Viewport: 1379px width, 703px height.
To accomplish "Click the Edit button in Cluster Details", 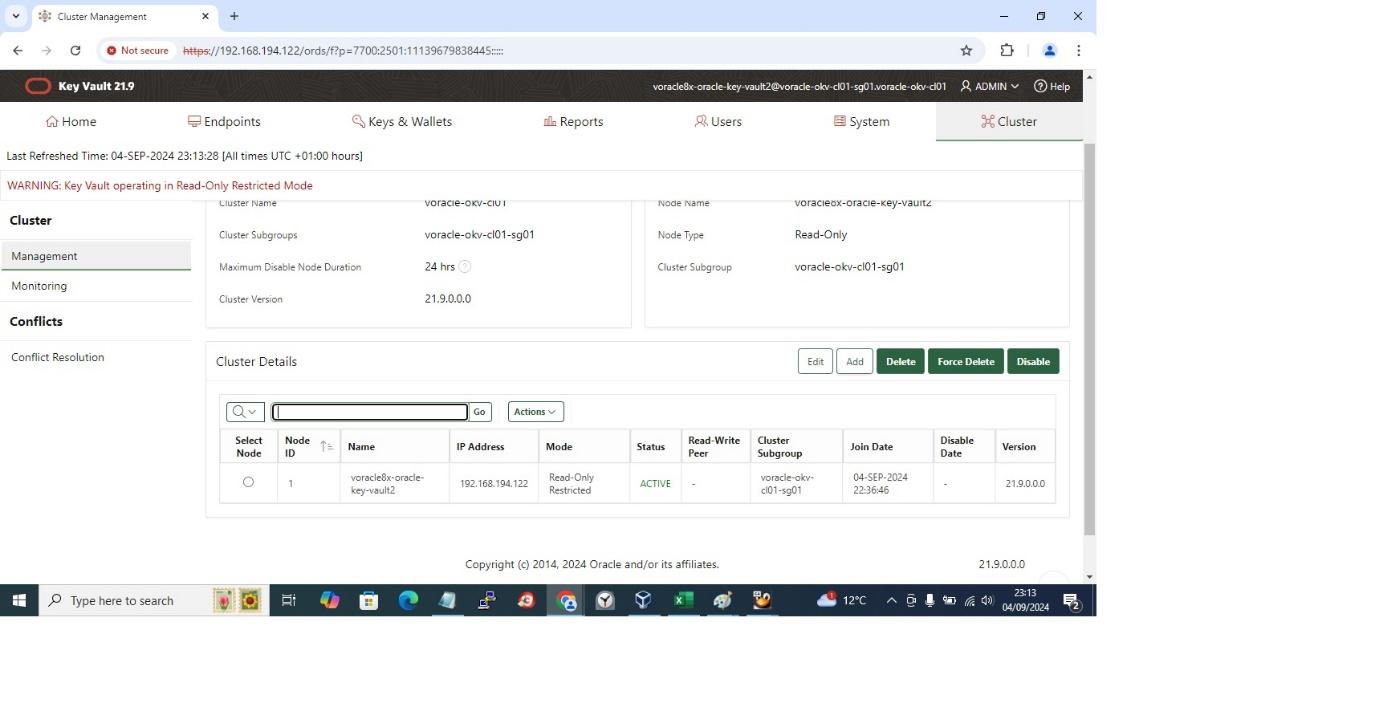I will pos(815,362).
